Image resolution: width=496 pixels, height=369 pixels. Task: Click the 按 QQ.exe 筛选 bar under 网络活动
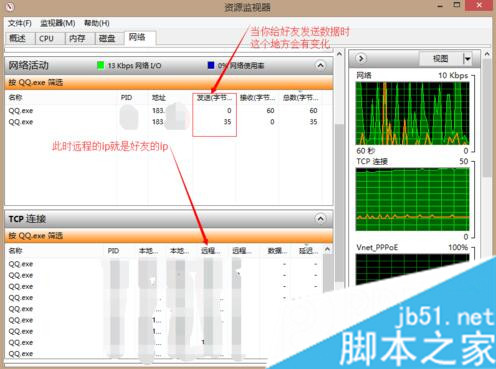click(x=169, y=82)
